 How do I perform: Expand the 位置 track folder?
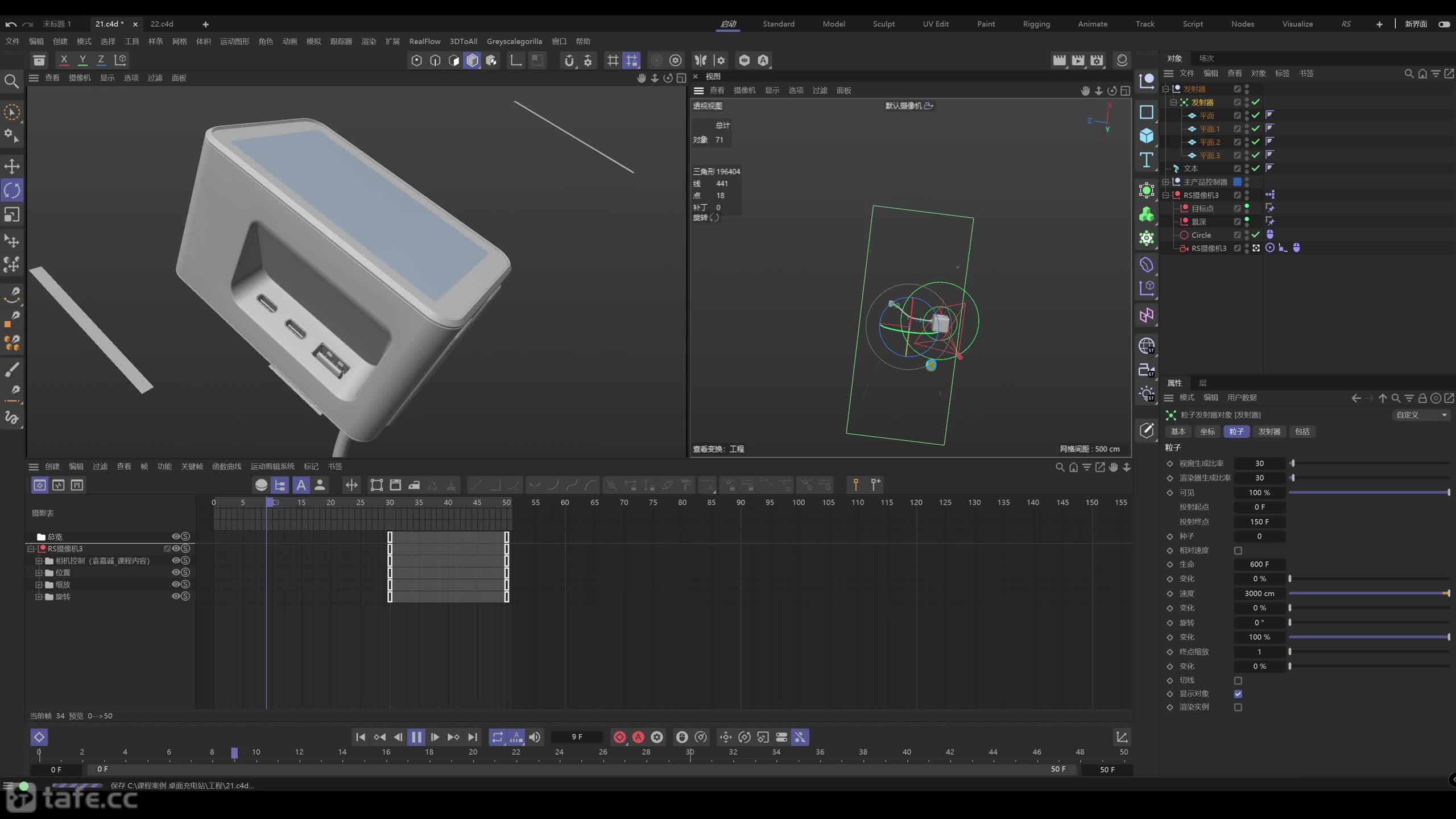[39, 573]
